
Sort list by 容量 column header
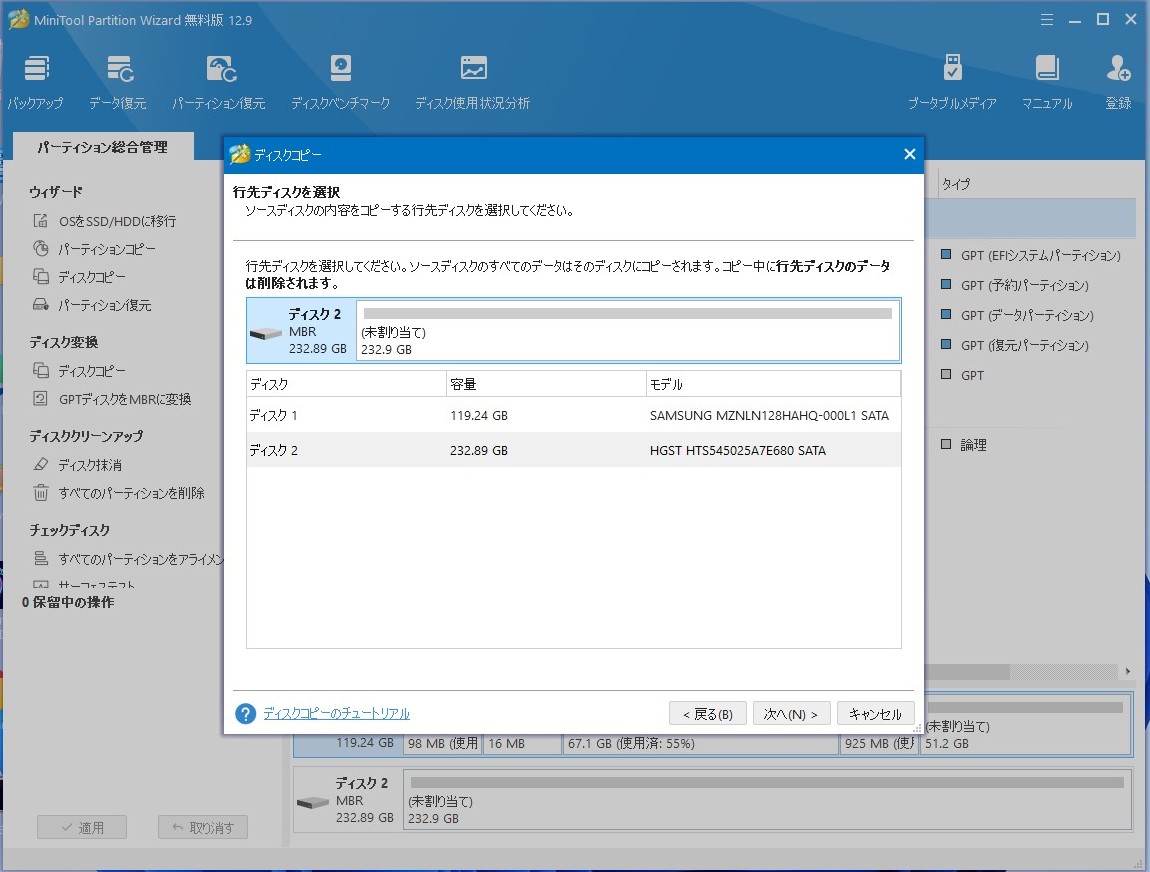click(x=545, y=384)
